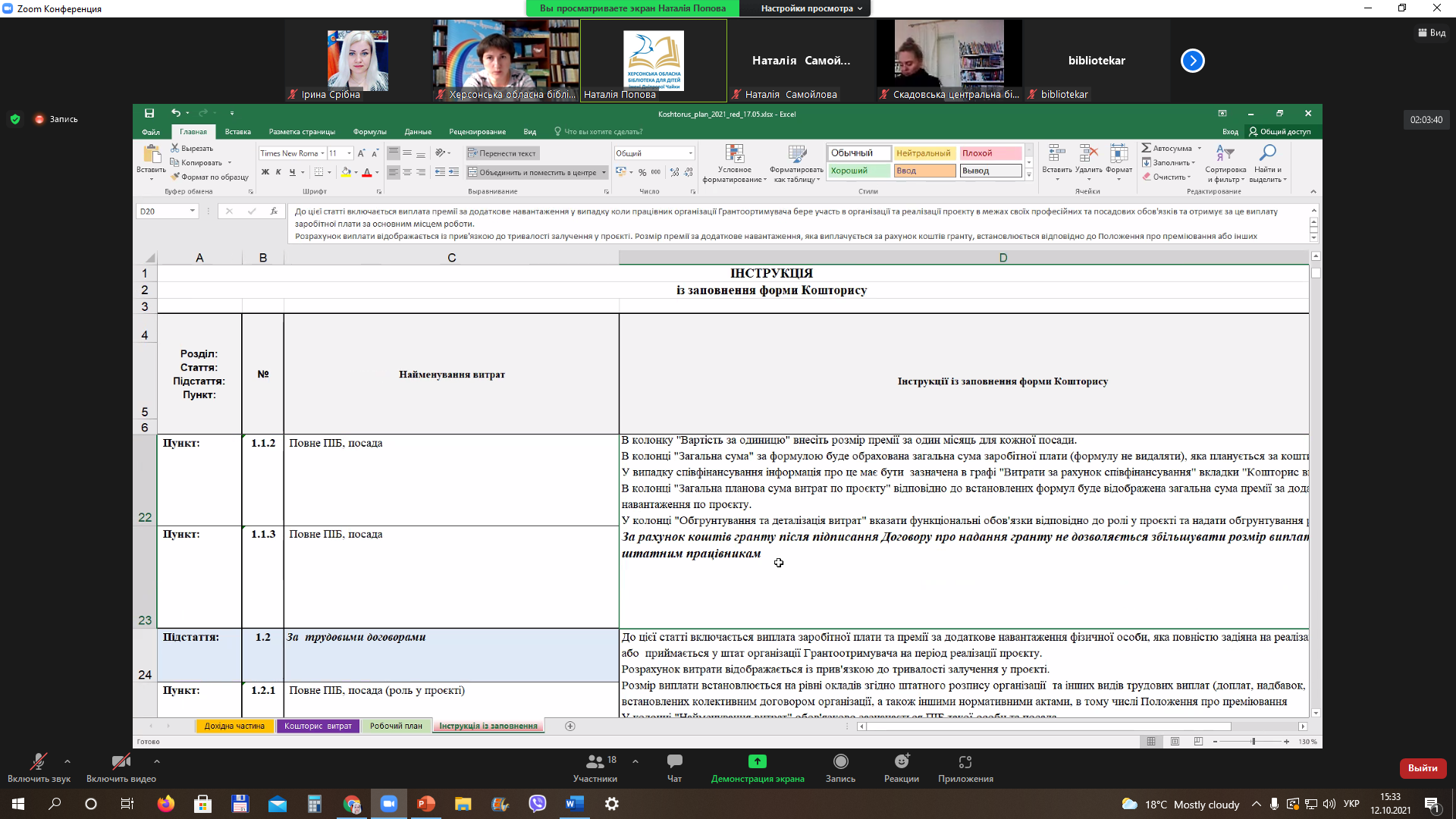Screen dimensions: 1456x819
Task: Adjust the Excel zoom slider
Action: pyautogui.click(x=1254, y=742)
